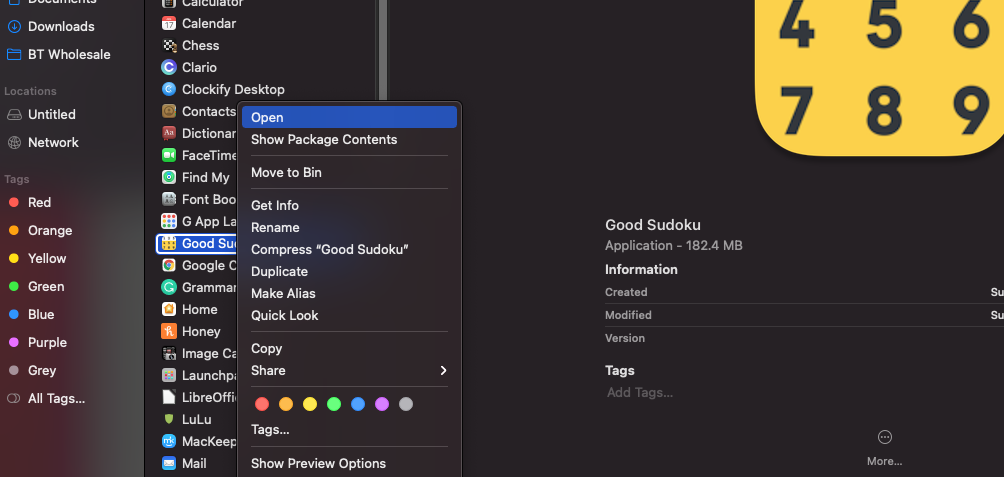Apply red tag dot in context menu
This screenshot has height=477, width=1004.
click(262, 404)
